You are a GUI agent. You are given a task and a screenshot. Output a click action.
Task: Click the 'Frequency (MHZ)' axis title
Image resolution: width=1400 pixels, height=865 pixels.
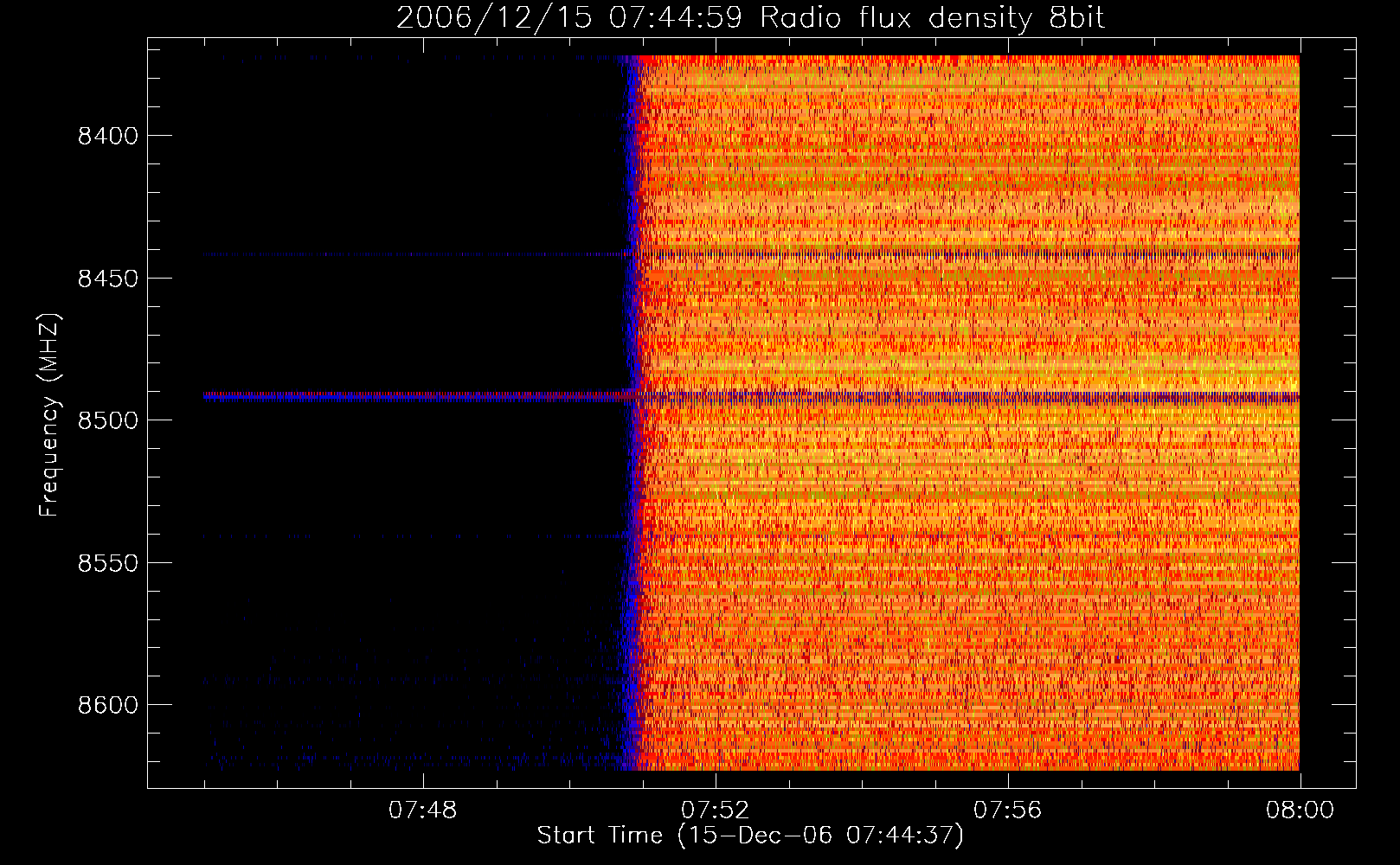49,415
